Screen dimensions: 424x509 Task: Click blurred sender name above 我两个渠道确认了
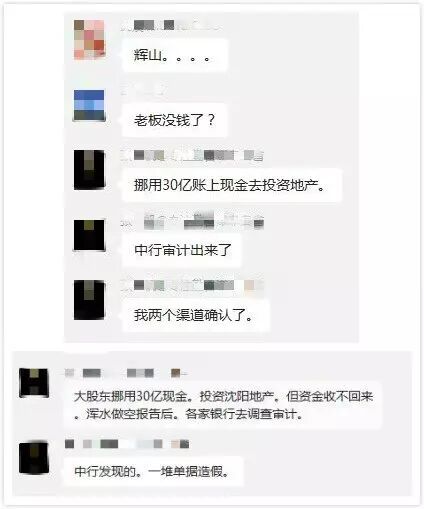192,285
